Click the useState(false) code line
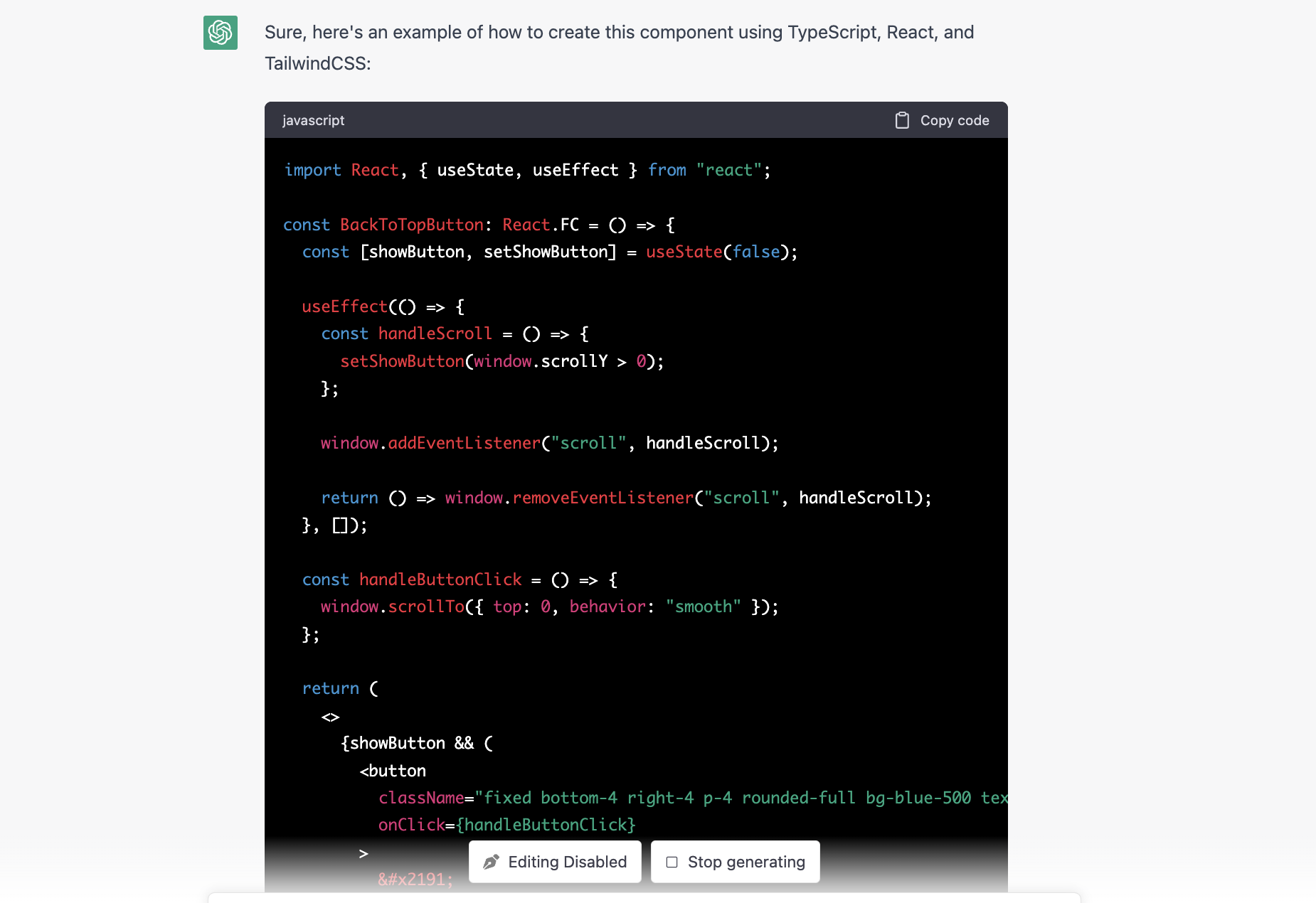 (x=550, y=252)
